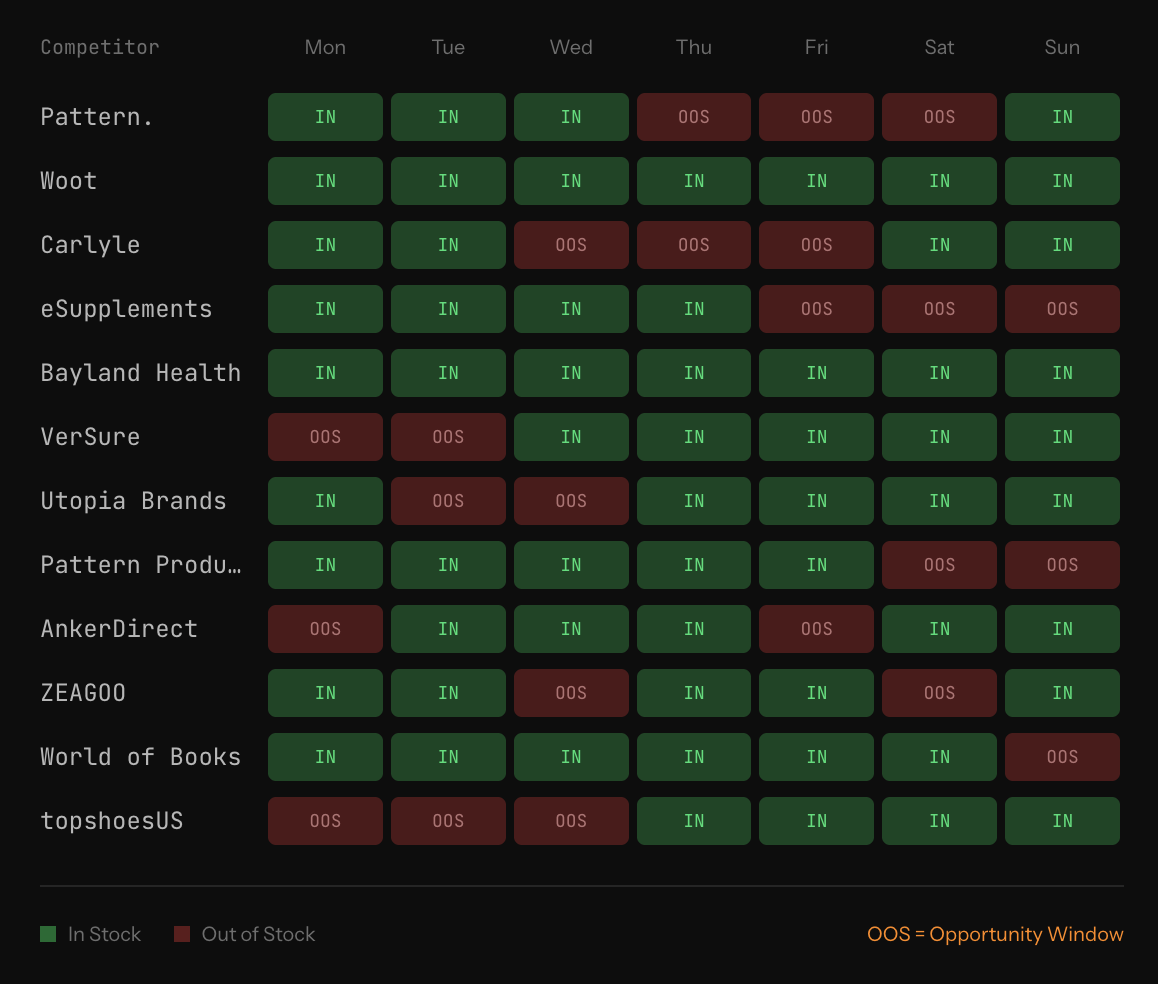Click Bayland Health Sunday IN cell
The image size is (1158, 984).
pyautogui.click(x=1062, y=373)
